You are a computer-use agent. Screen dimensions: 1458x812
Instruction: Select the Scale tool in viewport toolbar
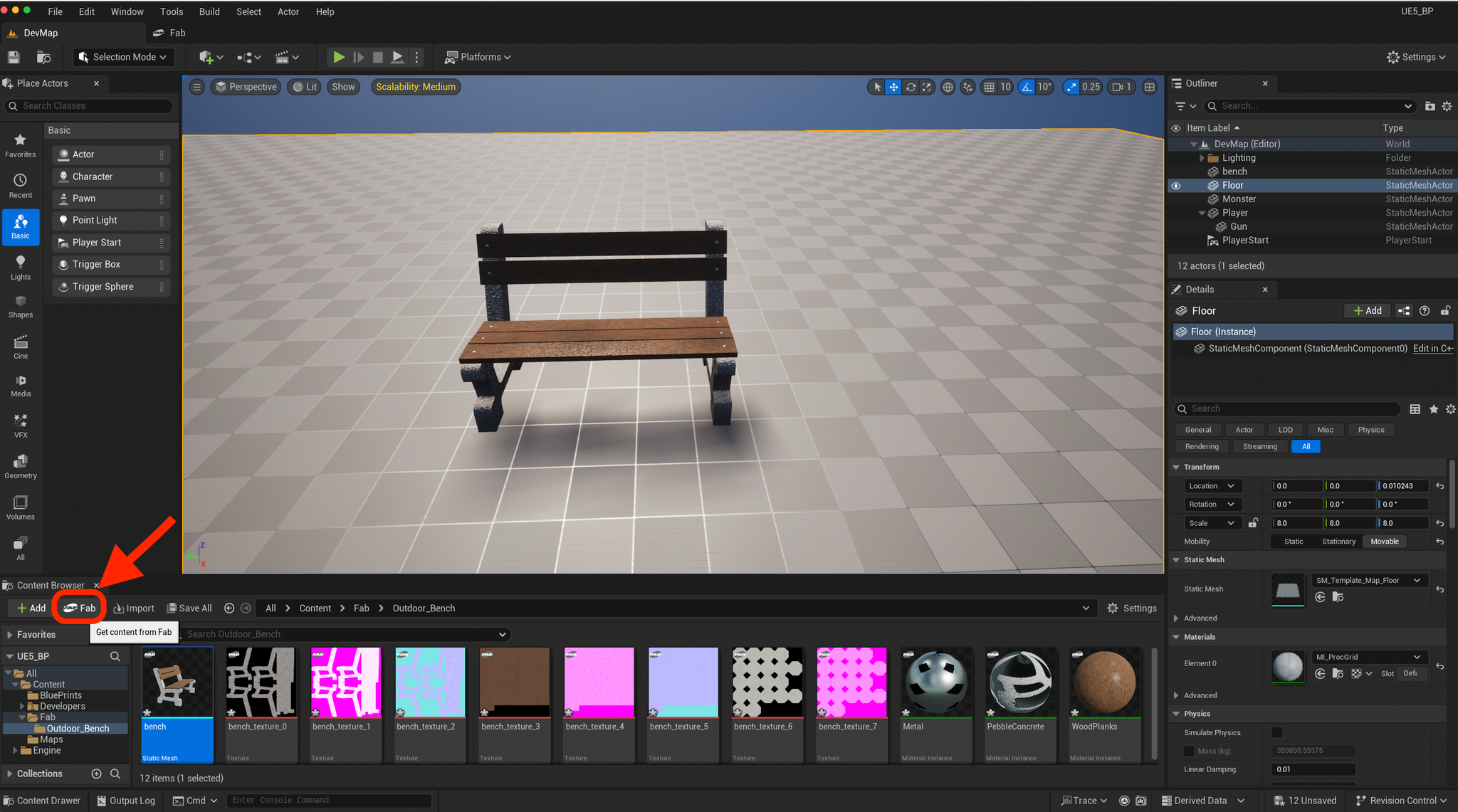(926, 87)
